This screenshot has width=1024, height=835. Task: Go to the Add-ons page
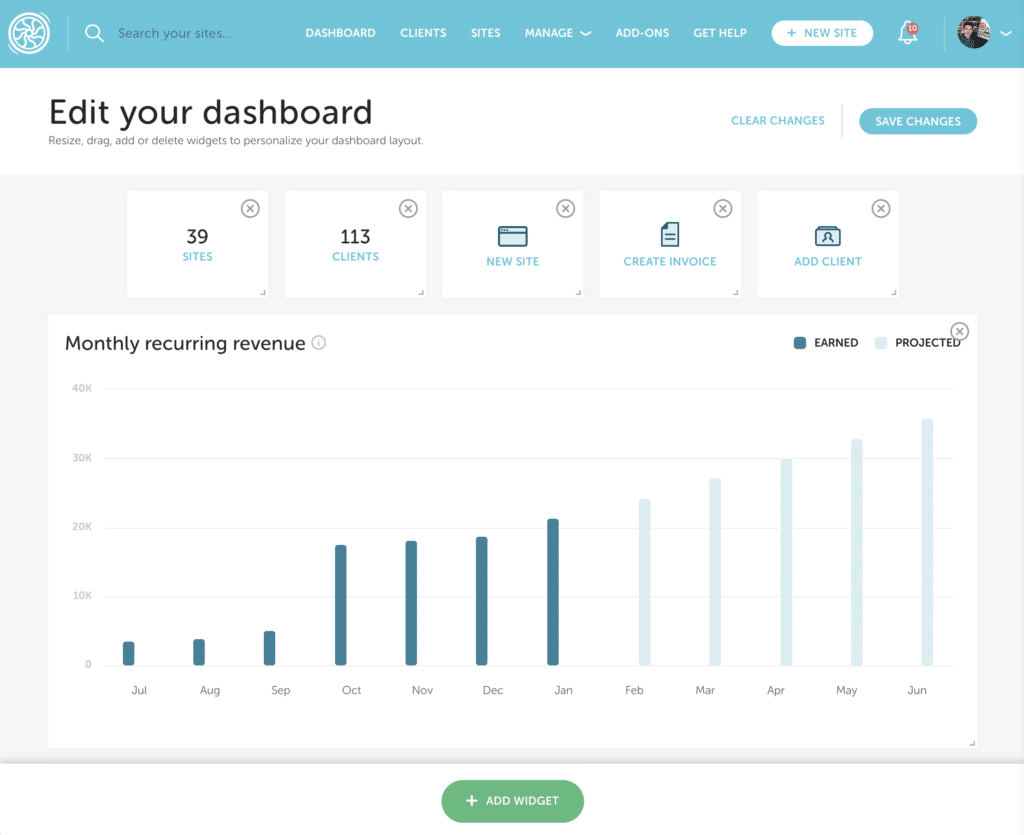(x=642, y=33)
